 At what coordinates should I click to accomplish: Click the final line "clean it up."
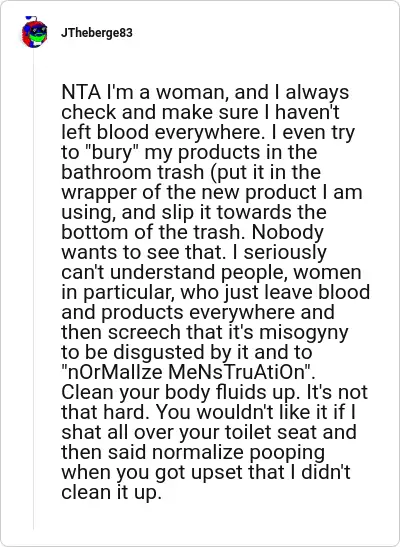pyautogui.click(x=112, y=492)
